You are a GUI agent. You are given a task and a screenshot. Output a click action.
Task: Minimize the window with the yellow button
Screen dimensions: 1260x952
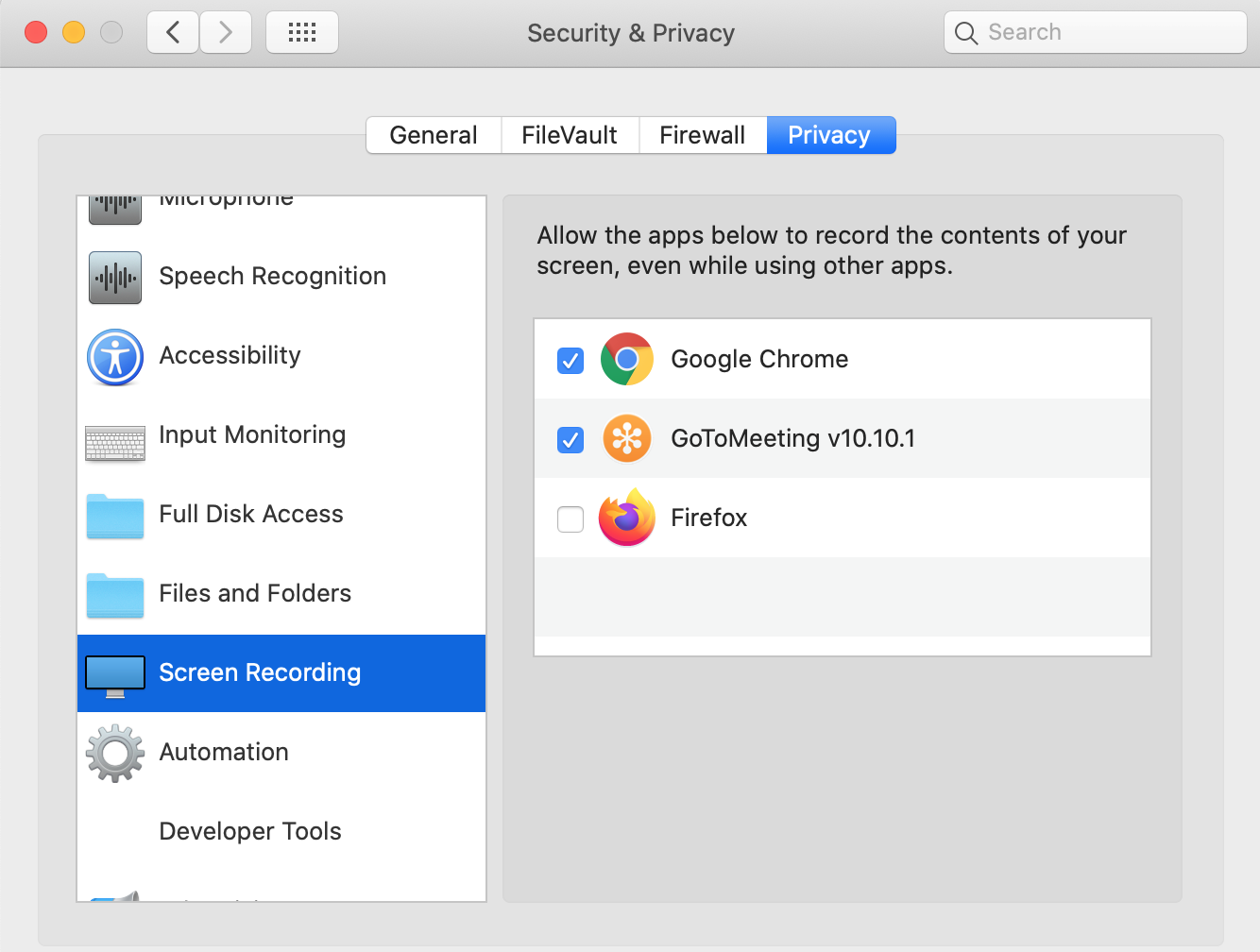pos(74,33)
